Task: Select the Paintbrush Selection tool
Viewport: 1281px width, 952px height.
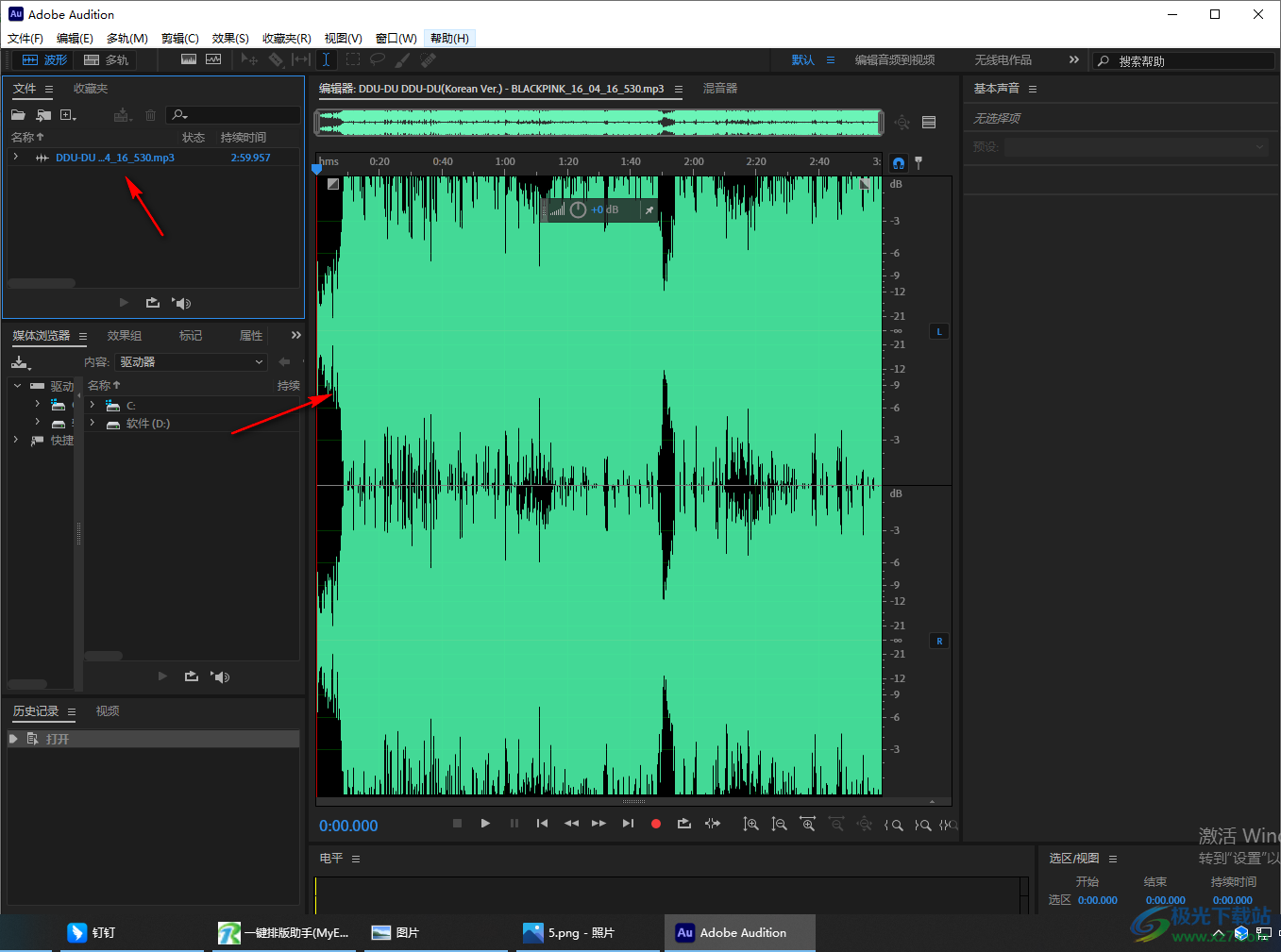Action: [x=403, y=59]
